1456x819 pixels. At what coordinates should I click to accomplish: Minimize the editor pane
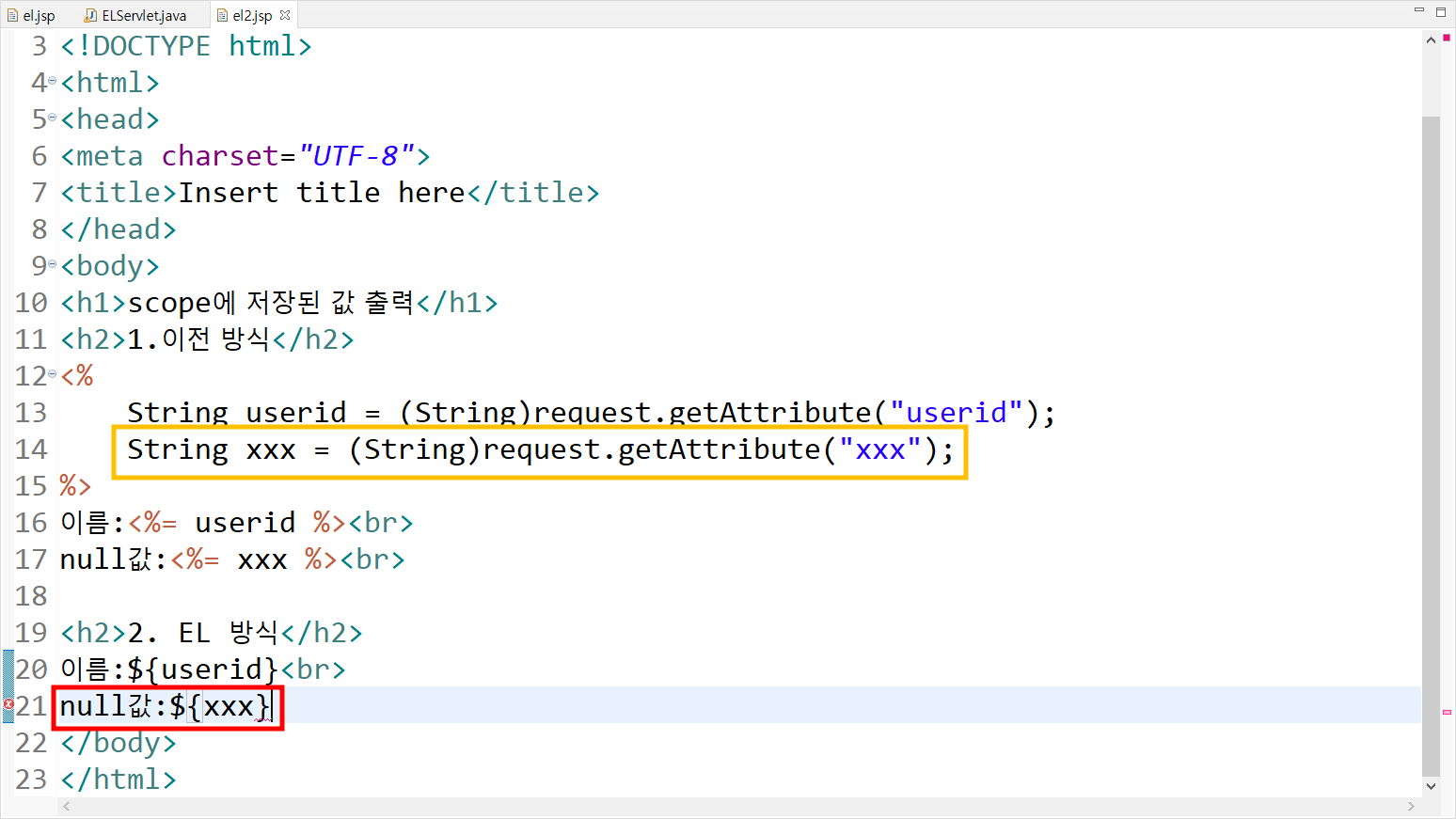(1419, 10)
